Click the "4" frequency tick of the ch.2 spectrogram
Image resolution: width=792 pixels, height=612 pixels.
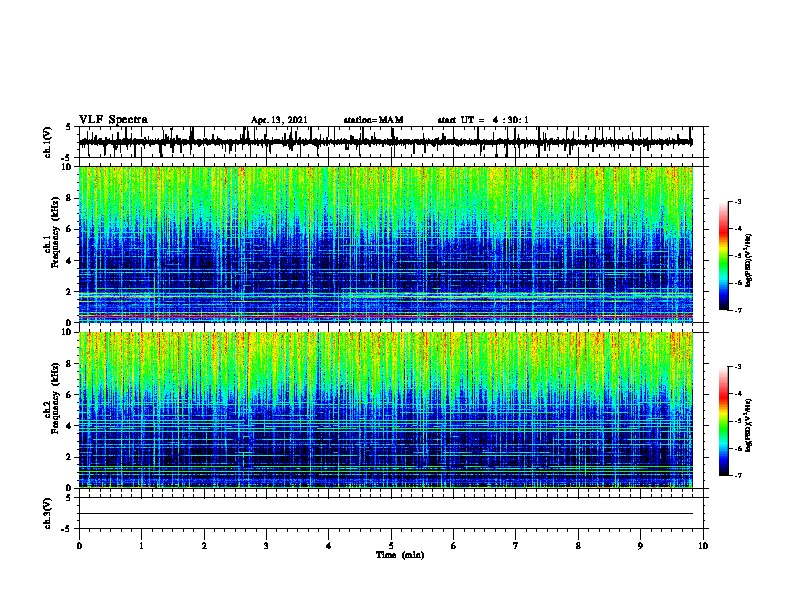70,426
